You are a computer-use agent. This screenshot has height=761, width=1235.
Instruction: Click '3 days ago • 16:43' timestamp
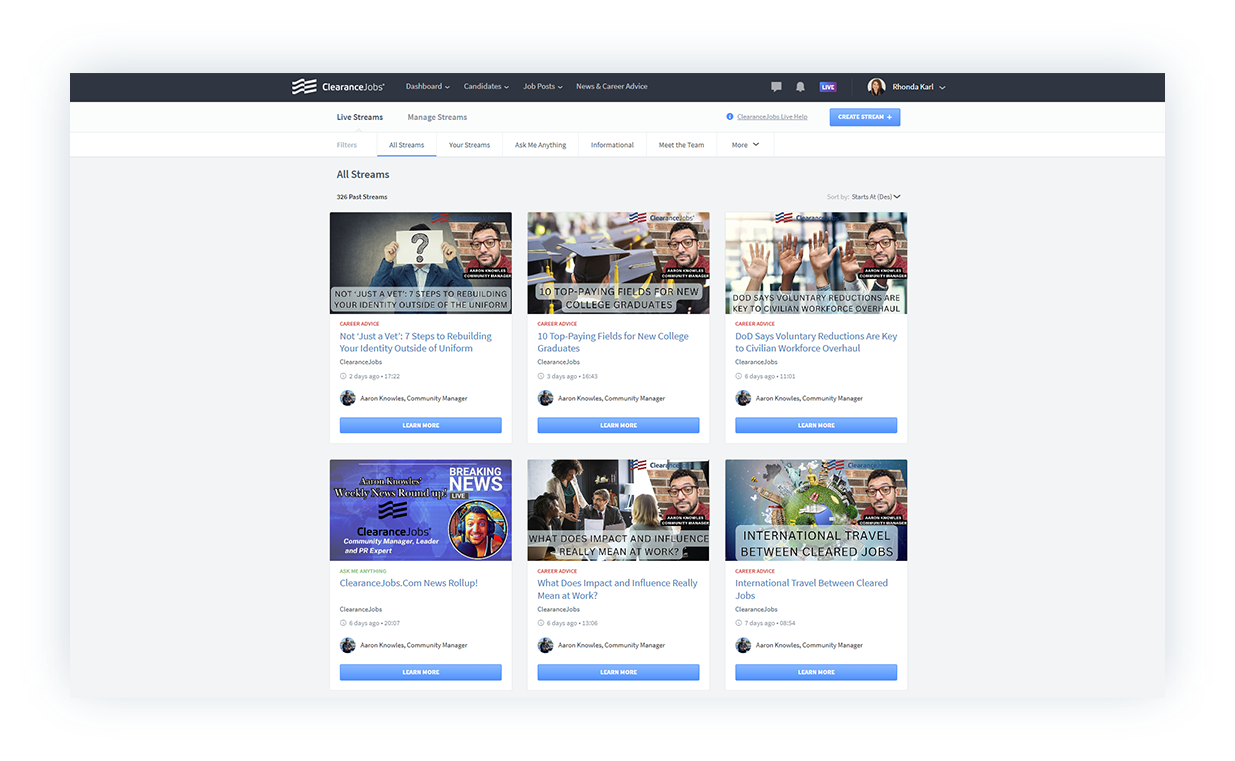572,376
